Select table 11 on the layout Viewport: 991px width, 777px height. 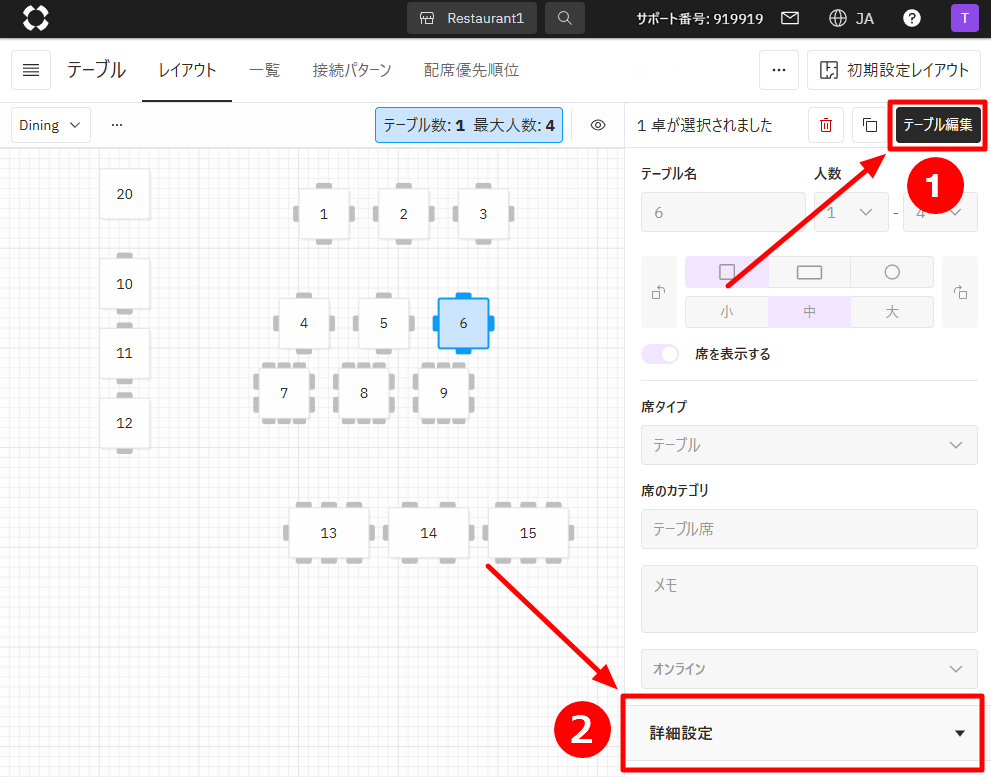coord(125,353)
